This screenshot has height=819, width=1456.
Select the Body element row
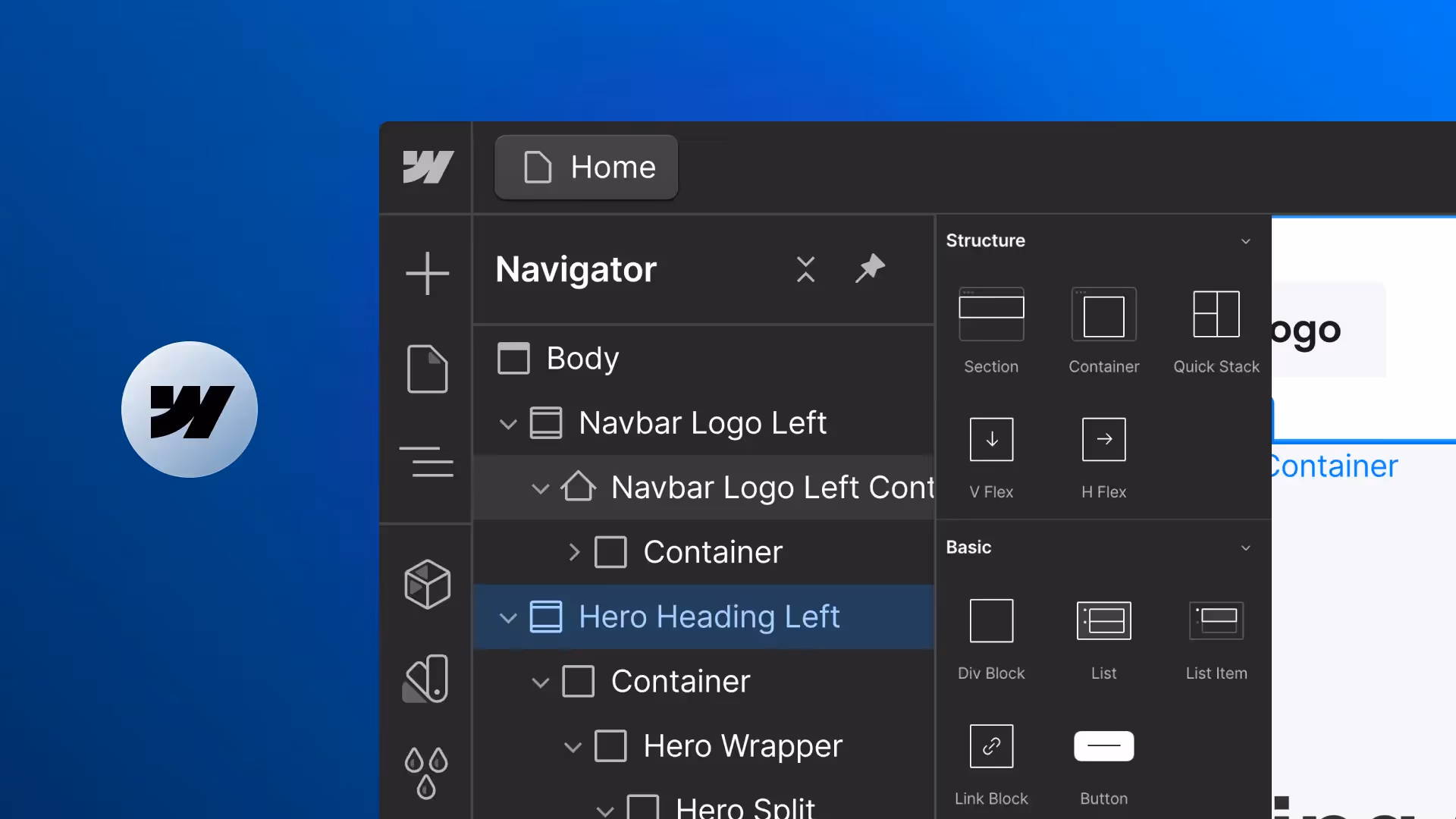point(582,358)
